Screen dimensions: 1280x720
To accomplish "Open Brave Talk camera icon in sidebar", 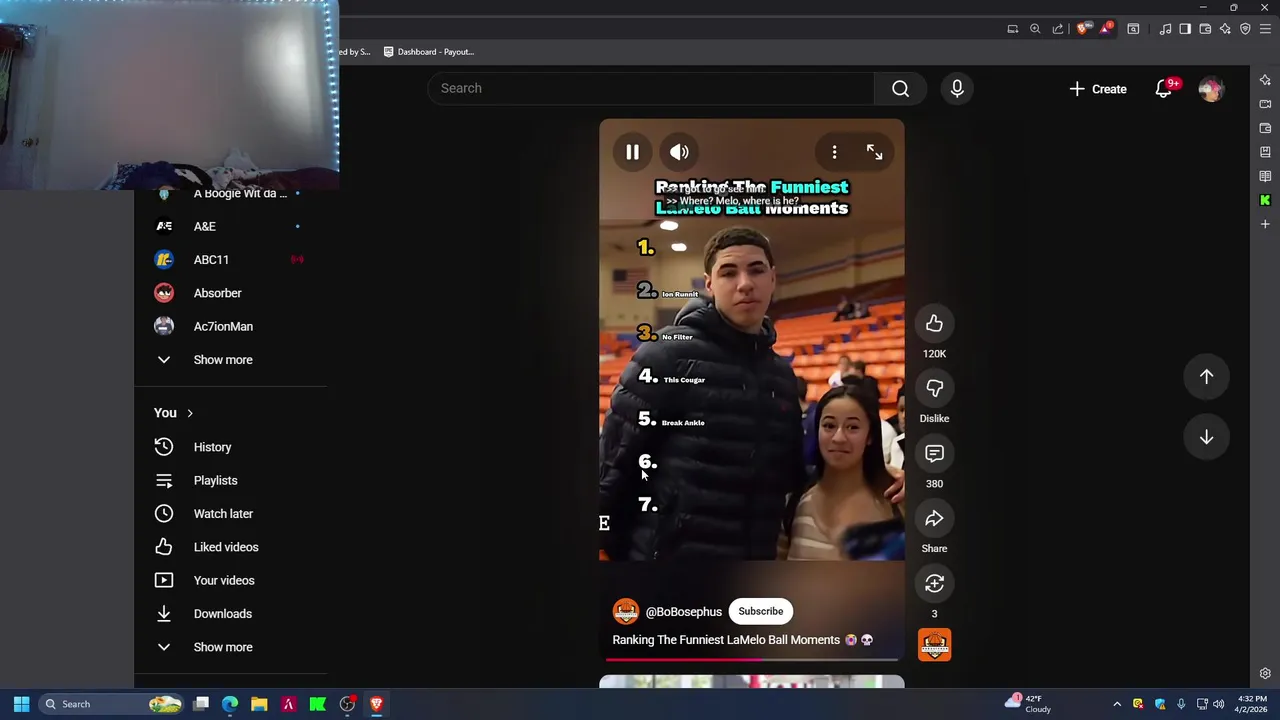I will (1265, 104).
